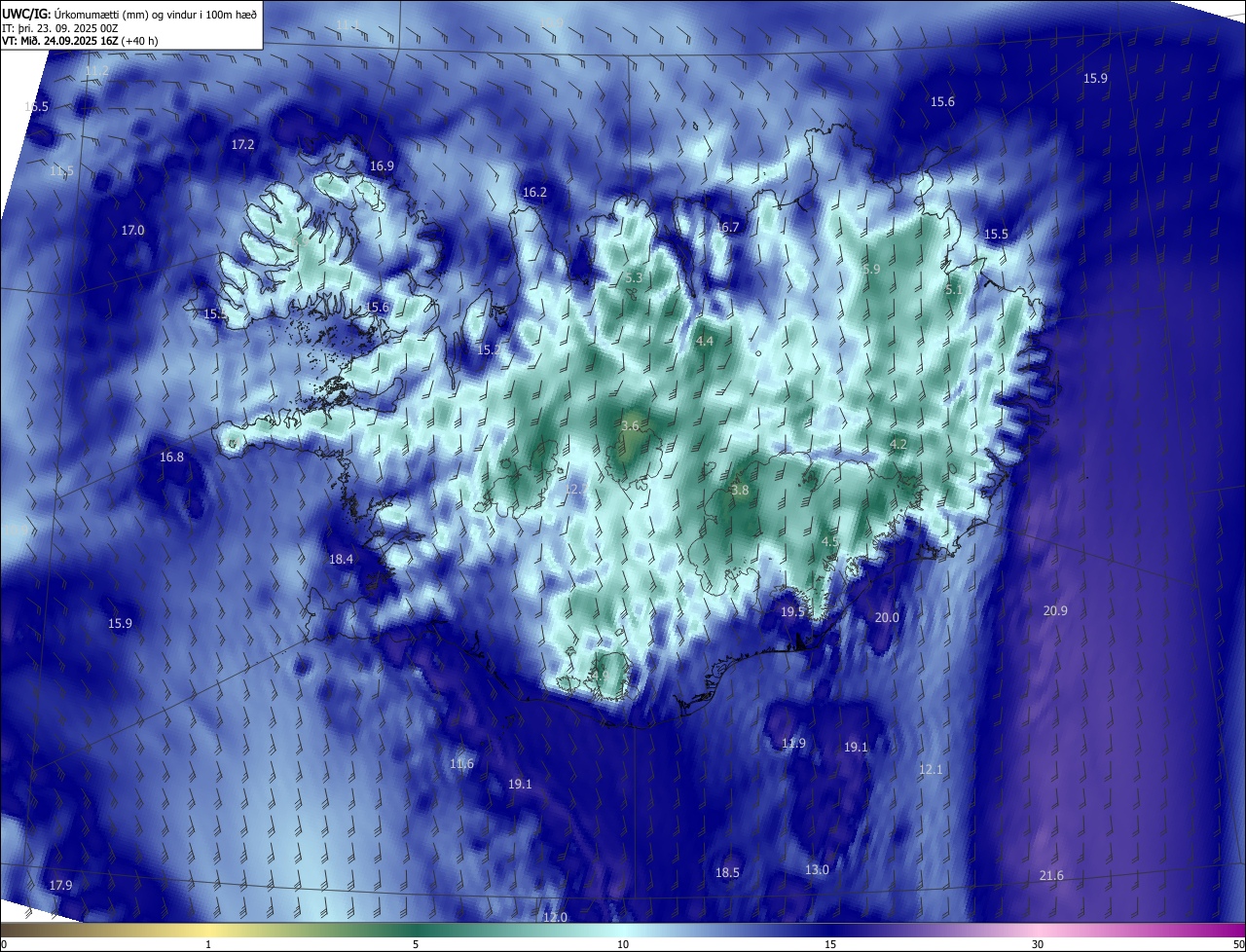The height and width of the screenshot is (952, 1246).
Task: Click the 20.0 value label
Action: click(x=887, y=617)
